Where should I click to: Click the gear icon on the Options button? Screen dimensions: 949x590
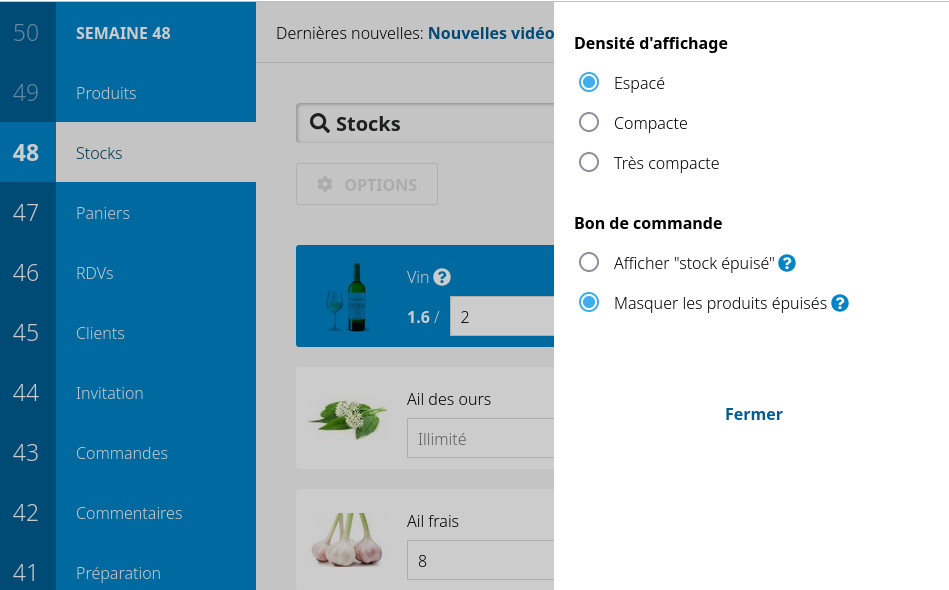click(x=325, y=185)
